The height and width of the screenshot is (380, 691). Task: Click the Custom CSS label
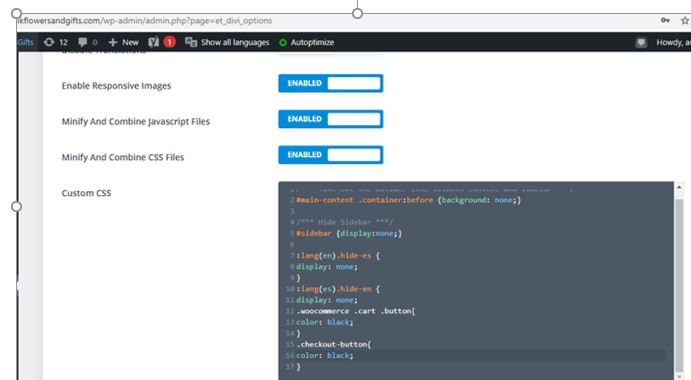(x=86, y=193)
